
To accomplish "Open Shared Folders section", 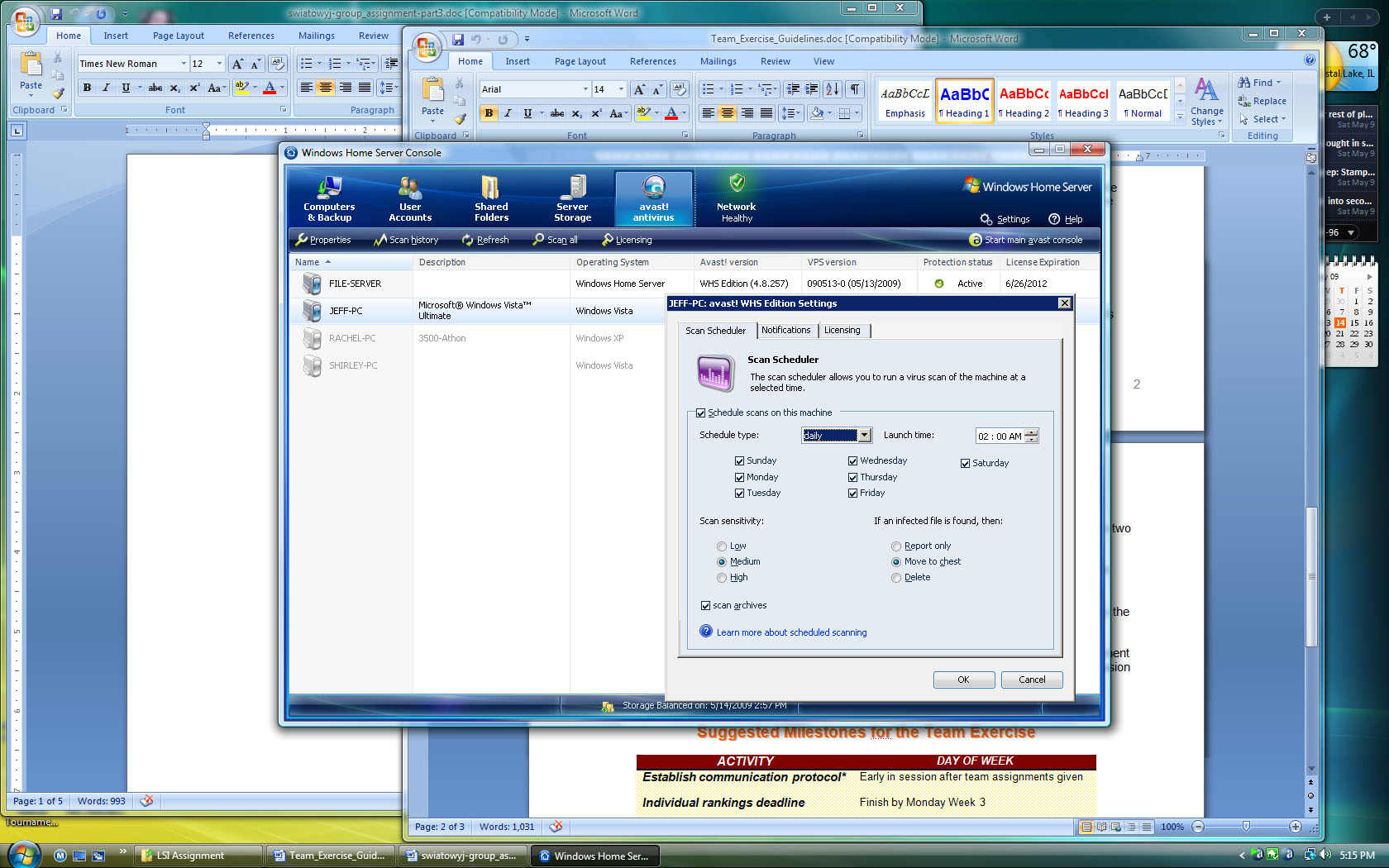I will coord(491,199).
